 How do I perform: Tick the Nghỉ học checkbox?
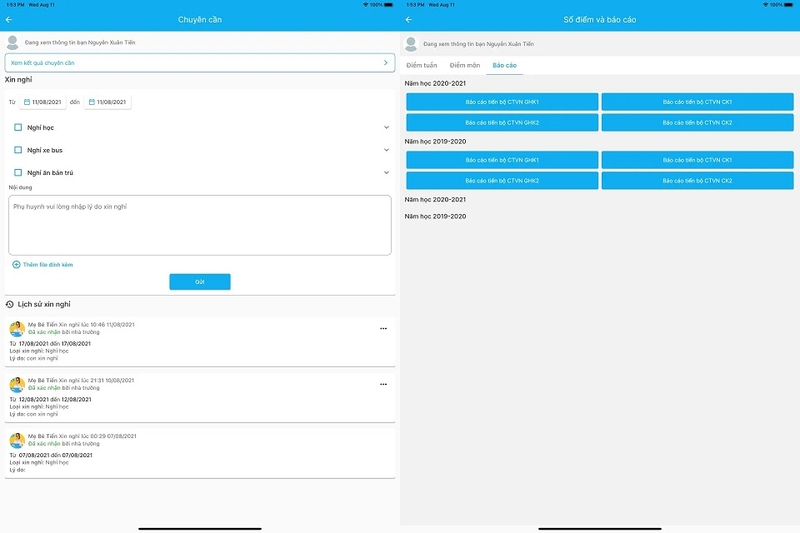coord(18,128)
